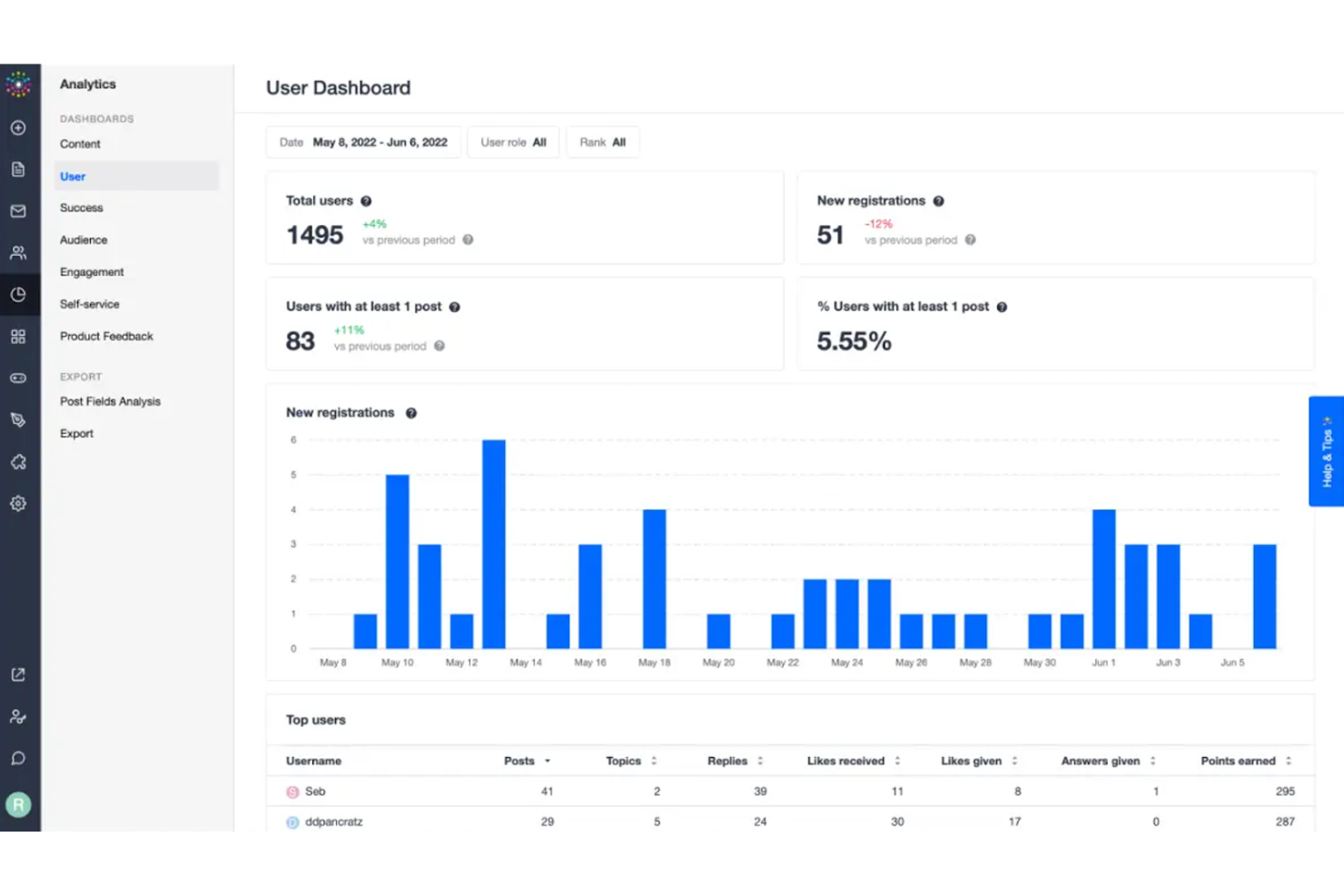This screenshot has height=896, width=1344.
Task: Select the pie chart analytics icon
Action: pyautogui.click(x=18, y=295)
